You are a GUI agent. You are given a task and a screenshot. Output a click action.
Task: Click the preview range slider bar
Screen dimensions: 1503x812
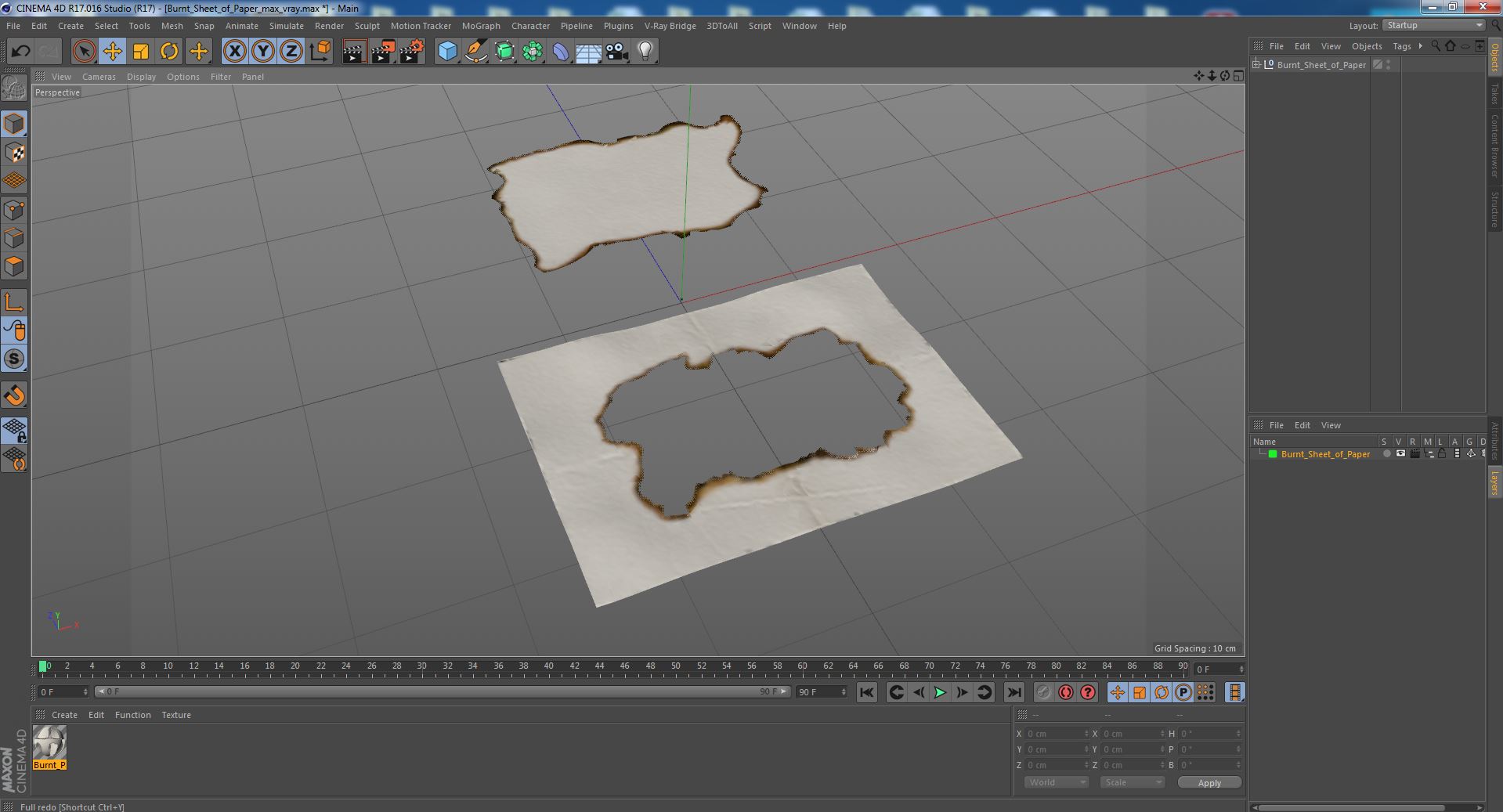pyautogui.click(x=442, y=691)
